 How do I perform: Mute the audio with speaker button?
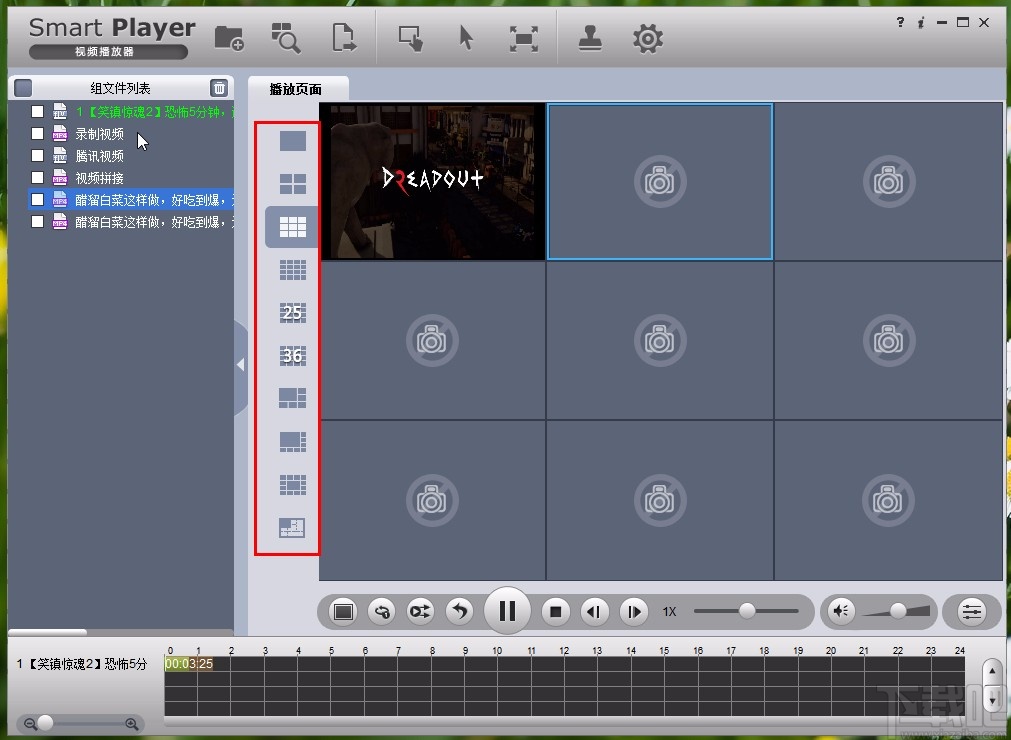pos(842,611)
